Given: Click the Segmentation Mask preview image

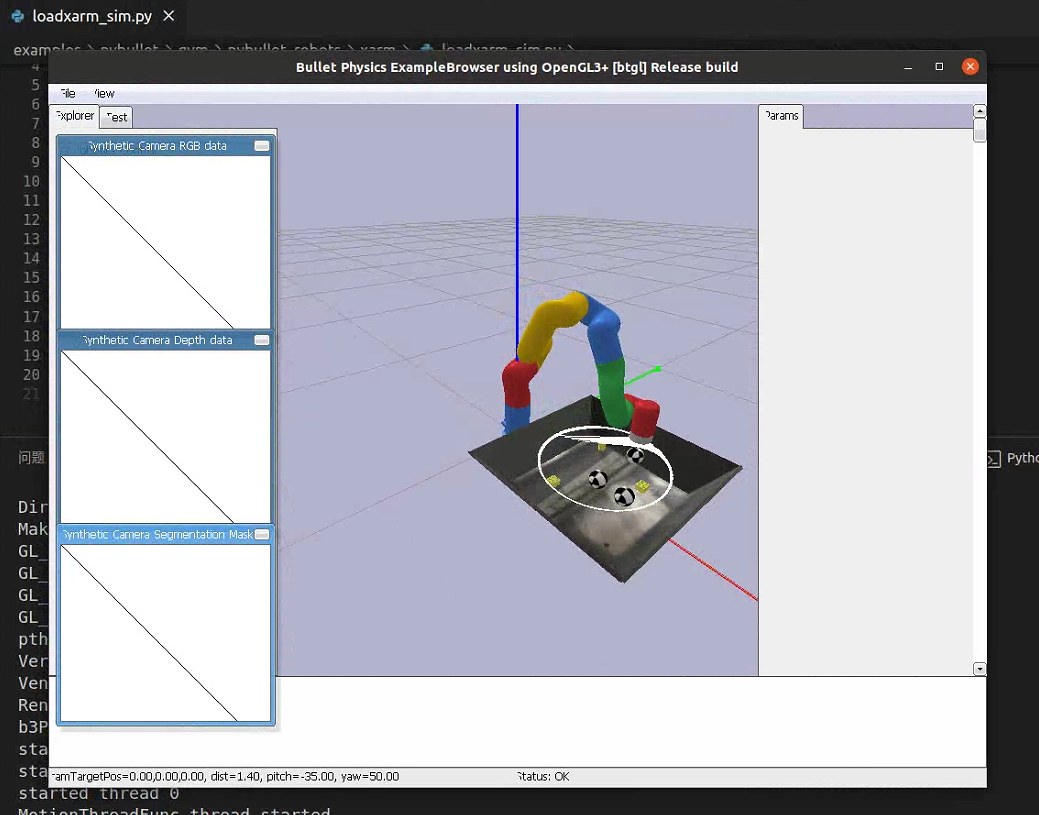Looking at the screenshot, I should click(166, 633).
